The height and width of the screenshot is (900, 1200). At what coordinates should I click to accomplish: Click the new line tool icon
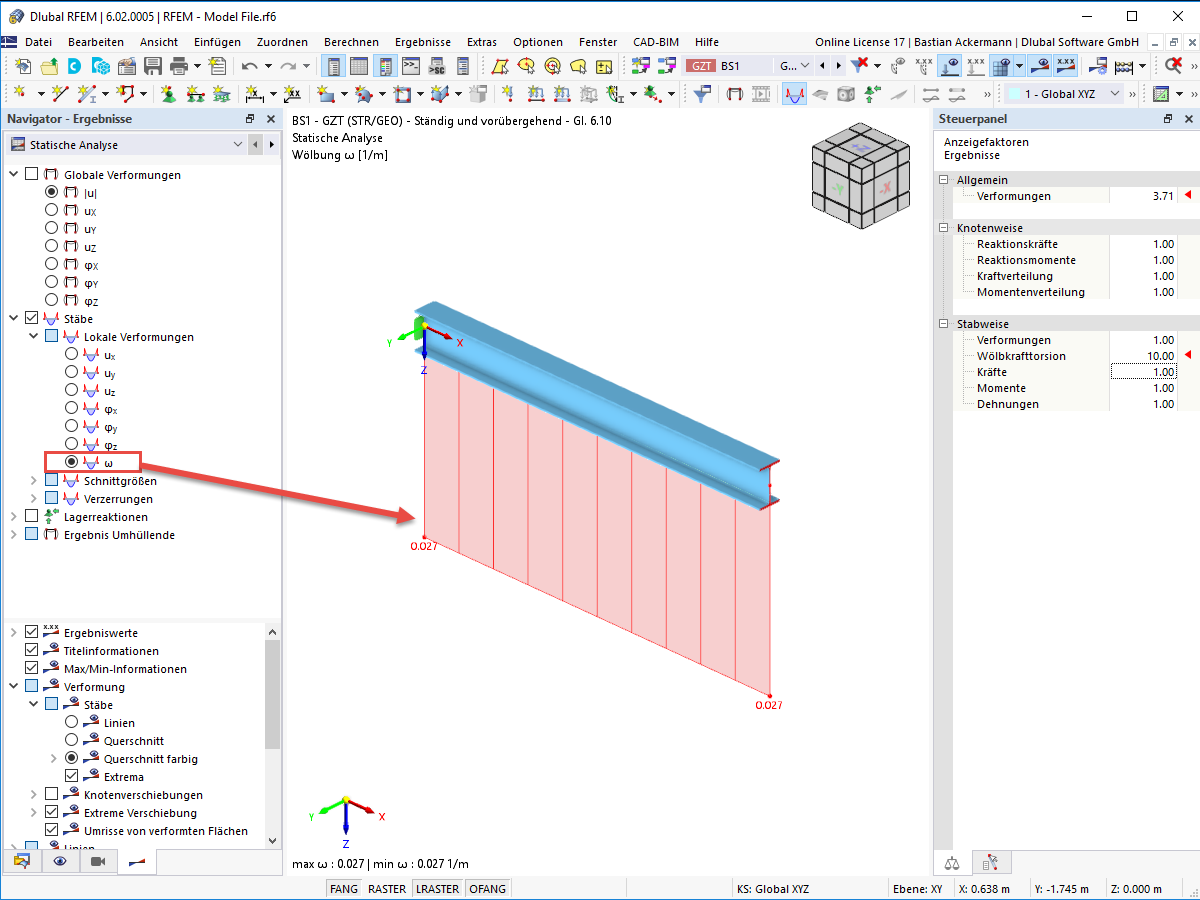(x=60, y=94)
